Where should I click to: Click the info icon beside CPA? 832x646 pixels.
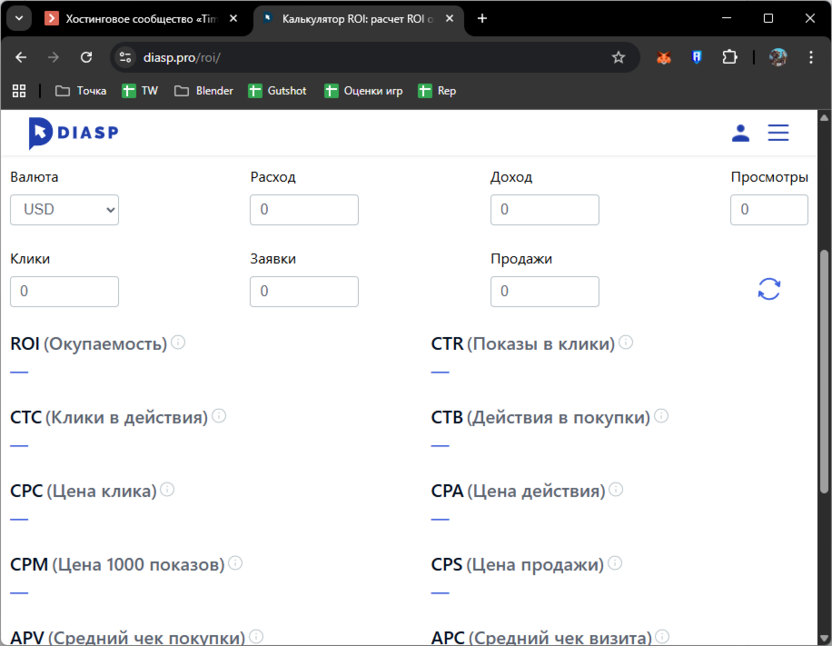(x=616, y=489)
